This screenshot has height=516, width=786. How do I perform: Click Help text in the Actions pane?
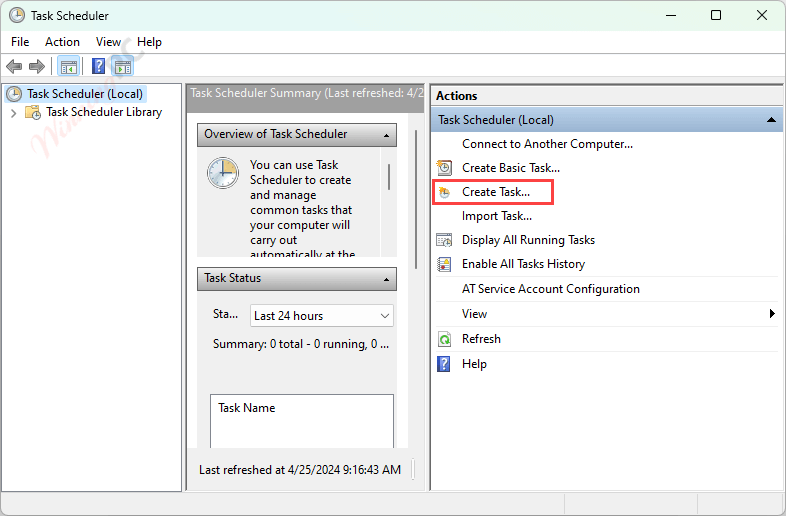tap(474, 364)
